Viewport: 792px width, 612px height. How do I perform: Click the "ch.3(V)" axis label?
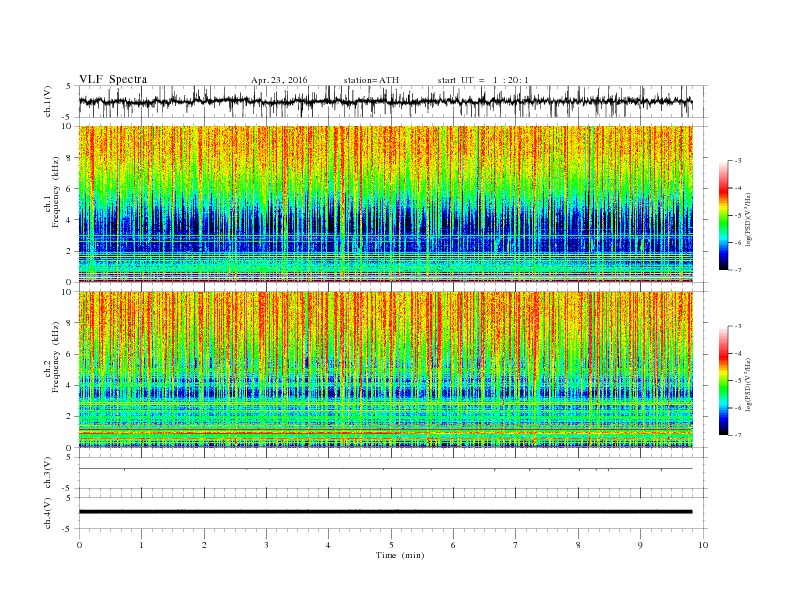click(x=48, y=473)
